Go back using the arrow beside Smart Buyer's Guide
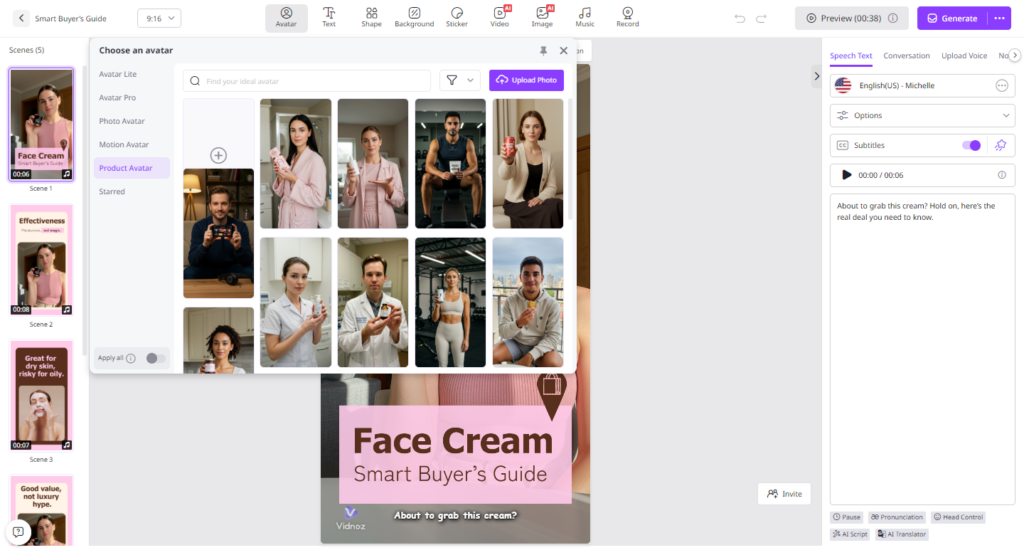This screenshot has height=550, width=1024. pyautogui.click(x=21, y=18)
